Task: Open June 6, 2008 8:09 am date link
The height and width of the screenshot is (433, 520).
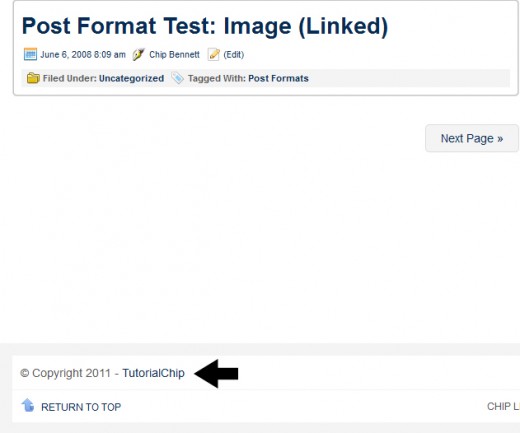Action: click(83, 55)
